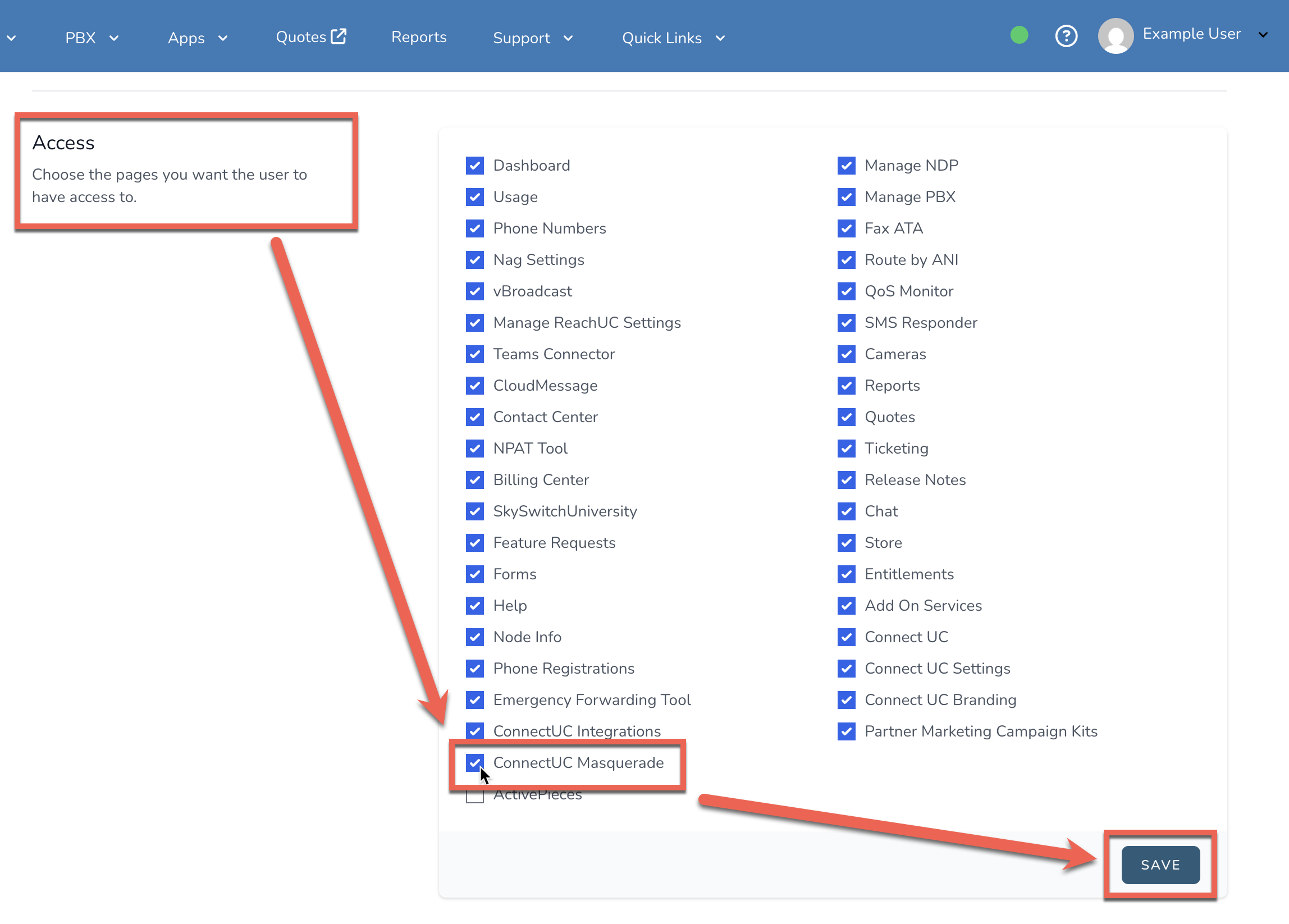Toggle the Nag Settings checkbox
This screenshot has height=924, width=1289.
tap(475, 260)
